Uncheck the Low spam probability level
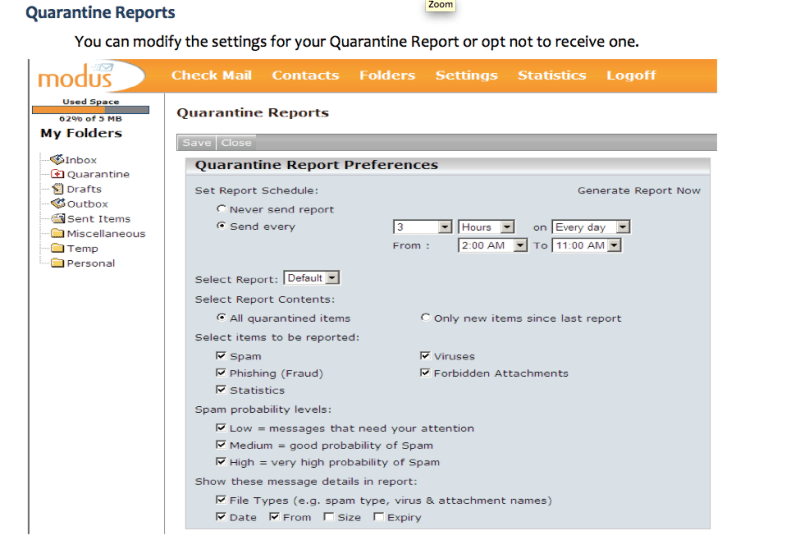 pyautogui.click(x=221, y=427)
